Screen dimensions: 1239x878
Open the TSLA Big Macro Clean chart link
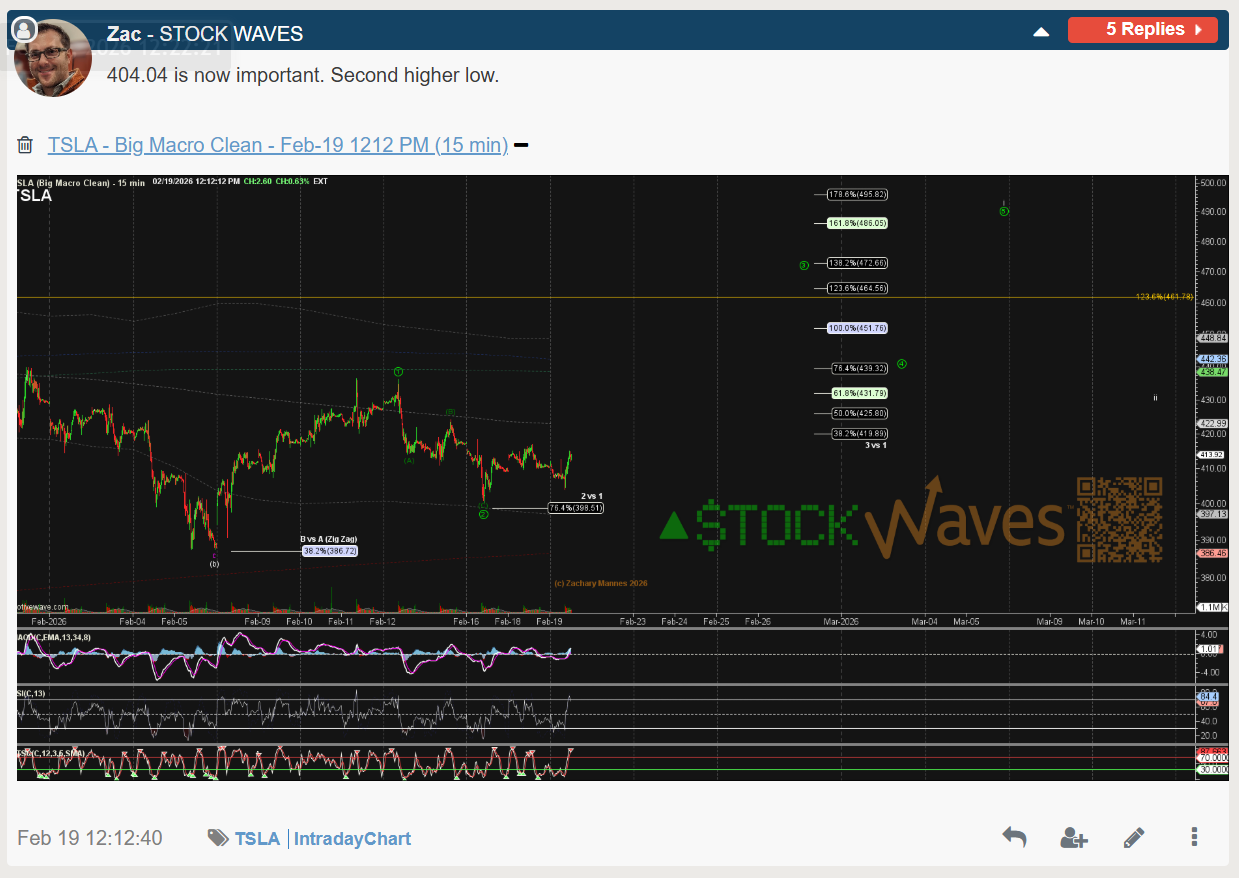[x=277, y=145]
